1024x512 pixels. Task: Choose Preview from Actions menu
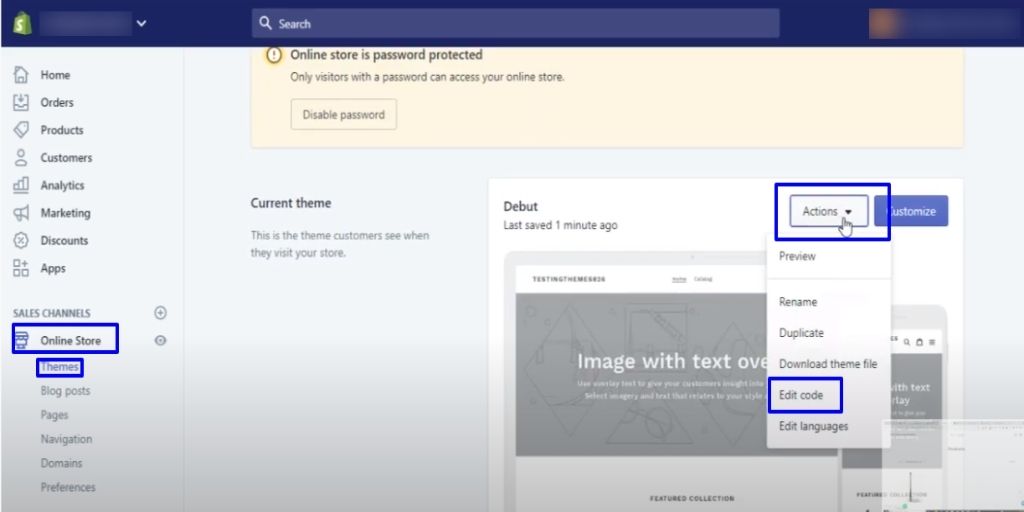point(797,256)
